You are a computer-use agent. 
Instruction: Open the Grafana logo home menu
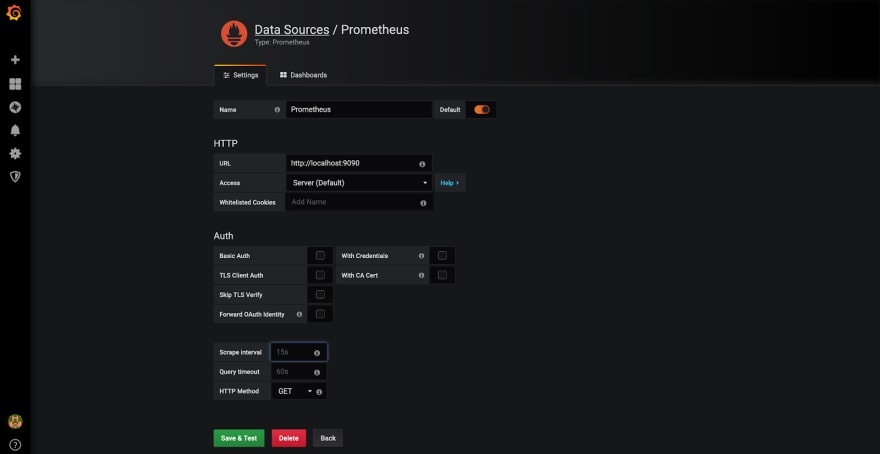click(14, 12)
